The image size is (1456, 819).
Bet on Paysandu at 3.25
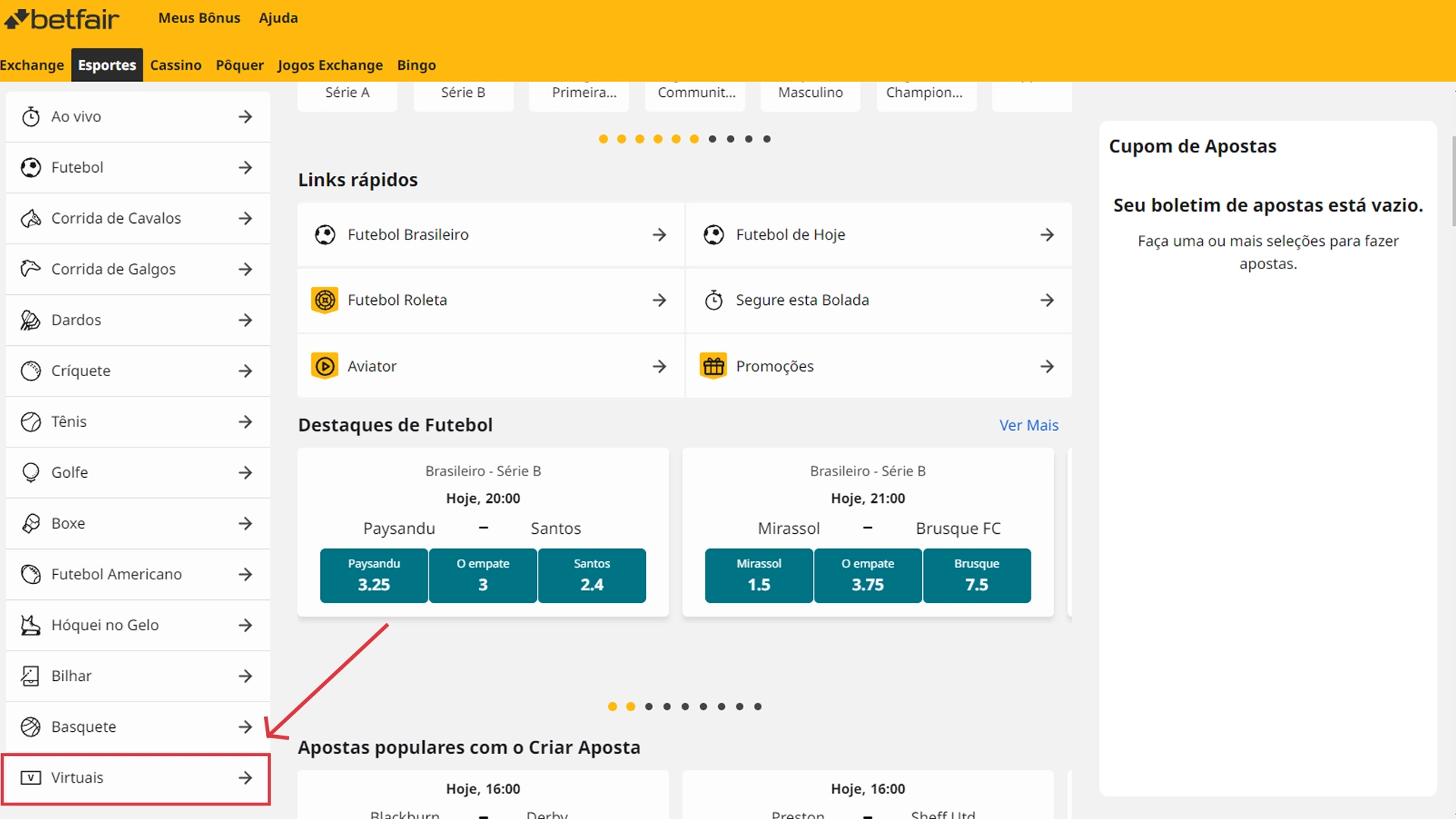pos(374,576)
